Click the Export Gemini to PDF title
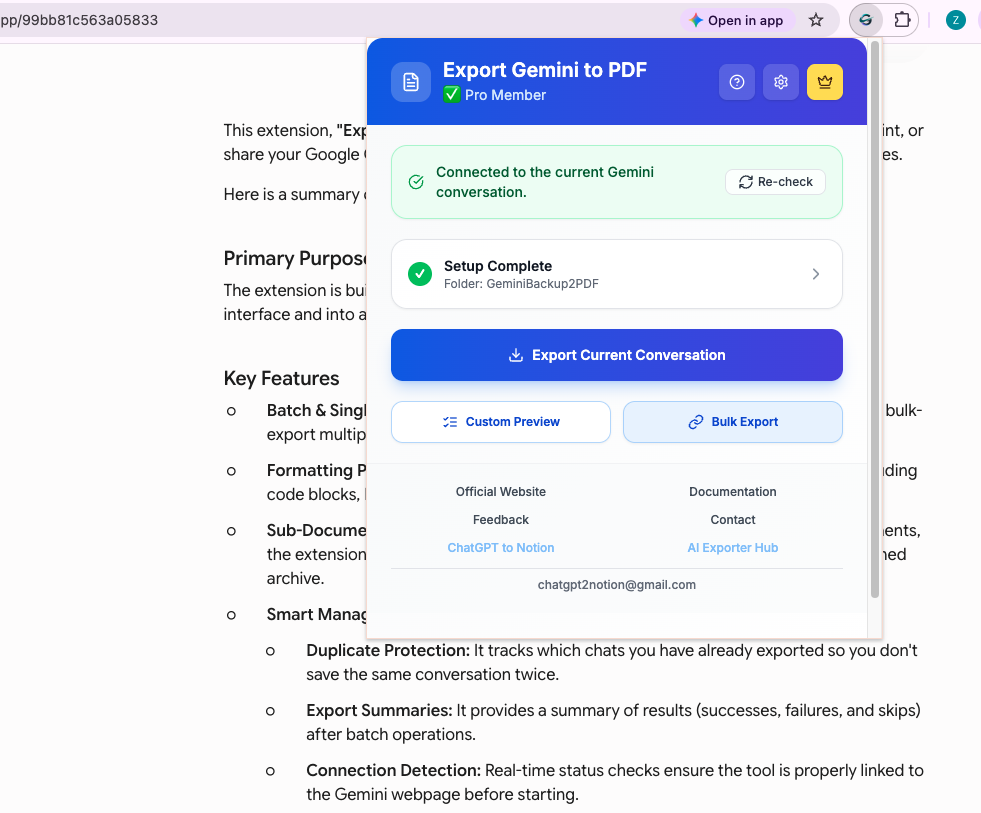 click(x=545, y=70)
